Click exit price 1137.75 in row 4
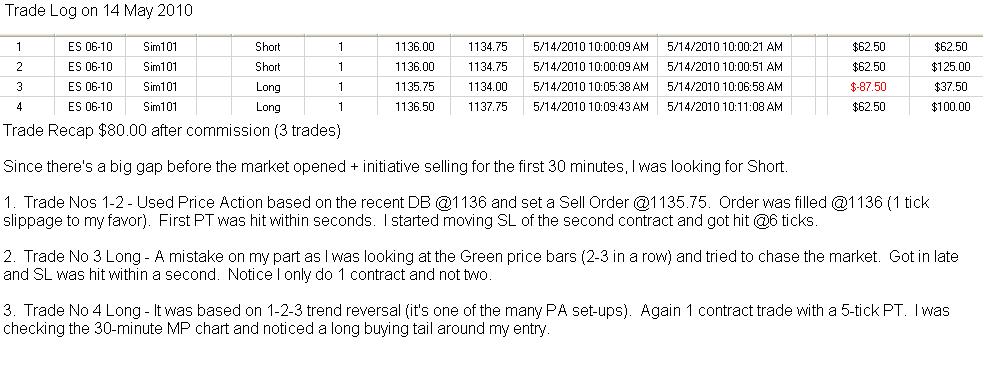This screenshot has width=984, height=365. coord(487,107)
